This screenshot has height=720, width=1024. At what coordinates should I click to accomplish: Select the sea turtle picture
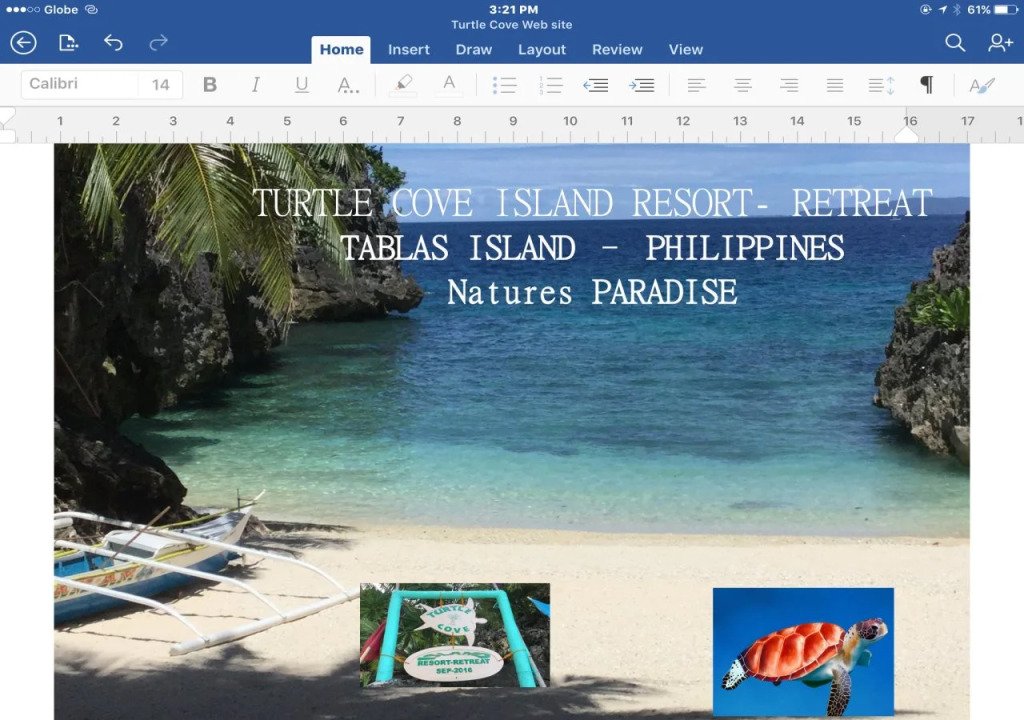(x=803, y=651)
